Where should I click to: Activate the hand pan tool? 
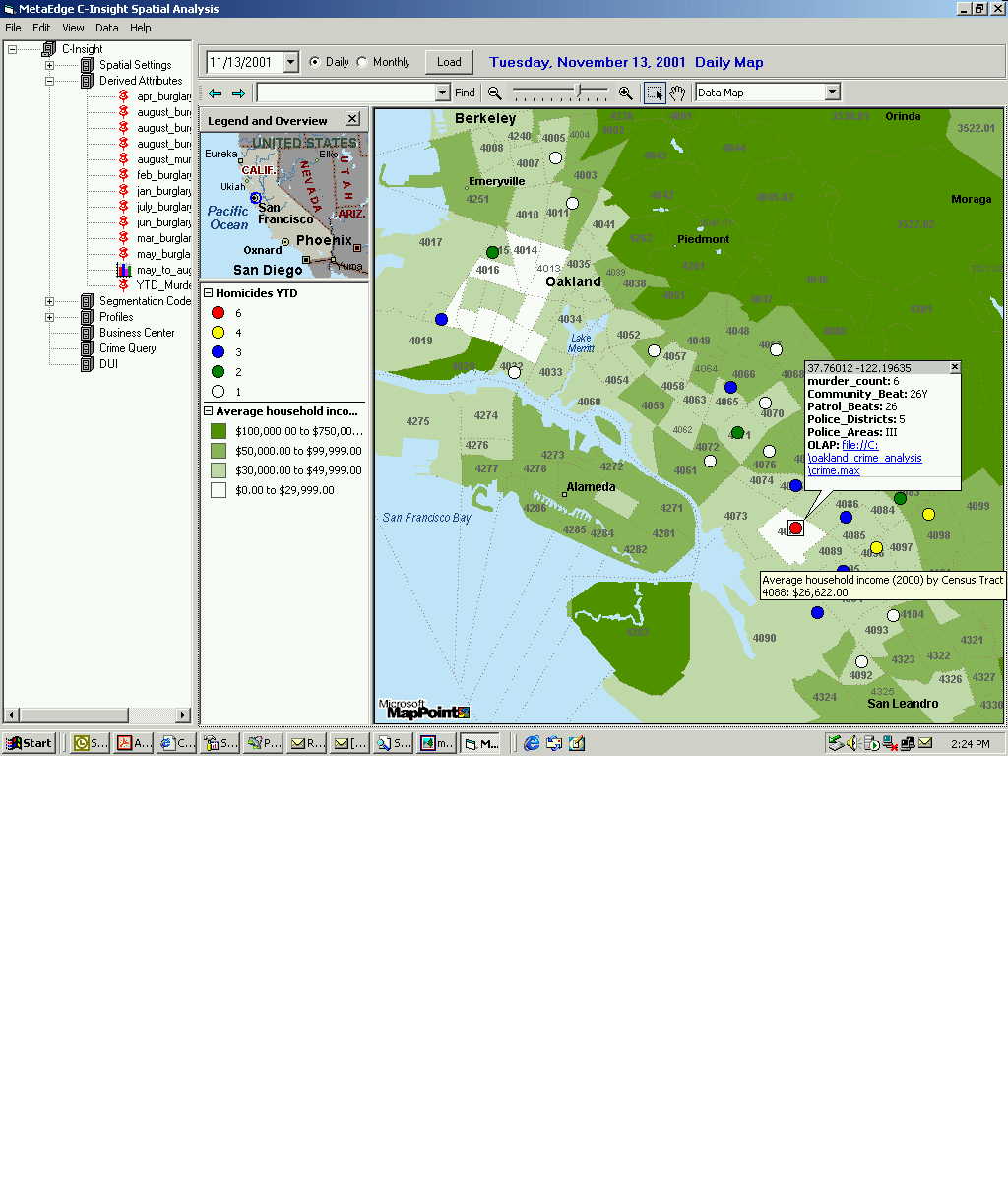(x=677, y=93)
